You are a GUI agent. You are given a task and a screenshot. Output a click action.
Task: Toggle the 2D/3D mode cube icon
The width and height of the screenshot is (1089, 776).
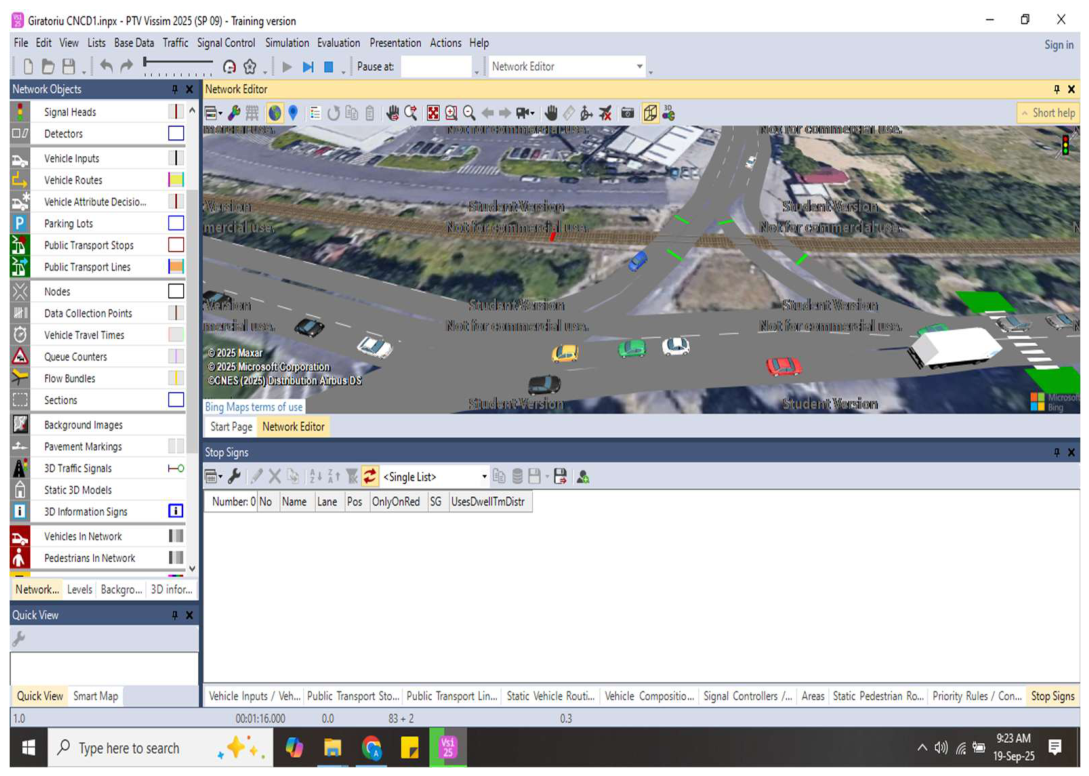coord(650,113)
